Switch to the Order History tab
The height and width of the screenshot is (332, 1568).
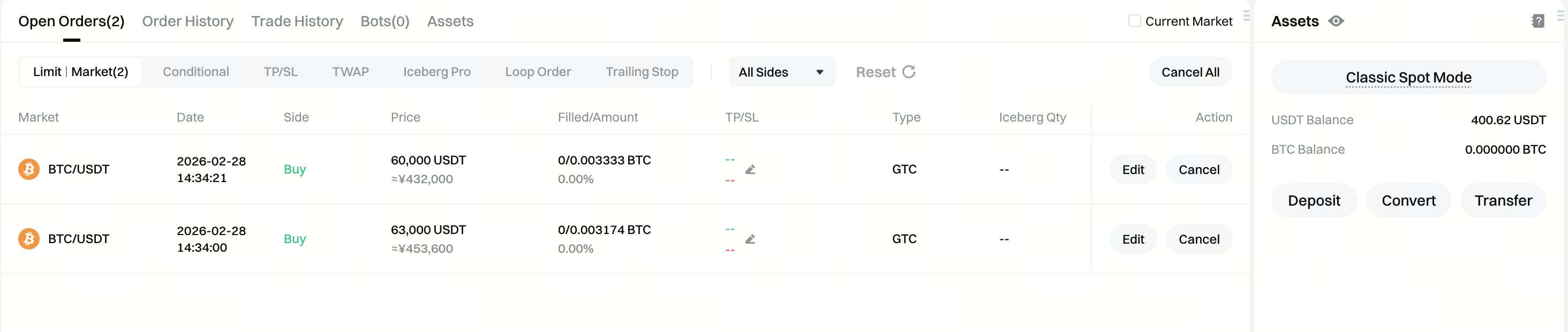click(x=187, y=21)
